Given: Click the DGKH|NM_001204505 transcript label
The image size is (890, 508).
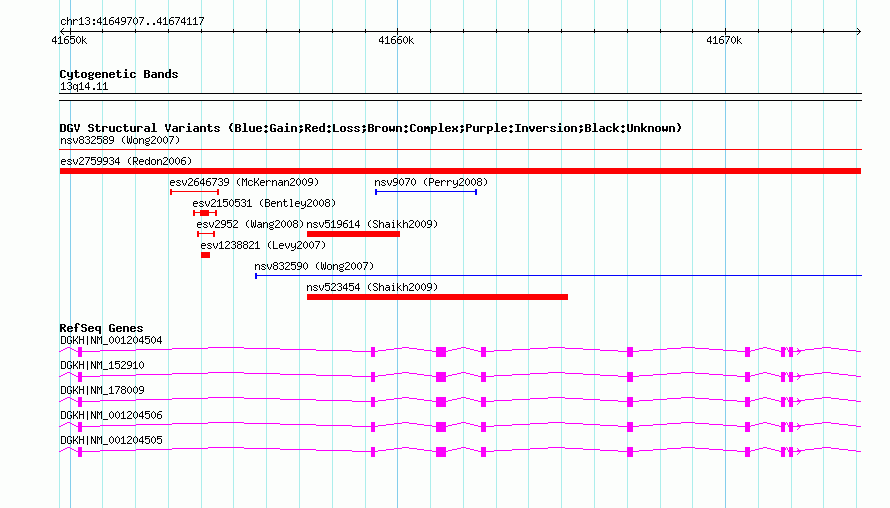Looking at the screenshot, I should (111, 440).
